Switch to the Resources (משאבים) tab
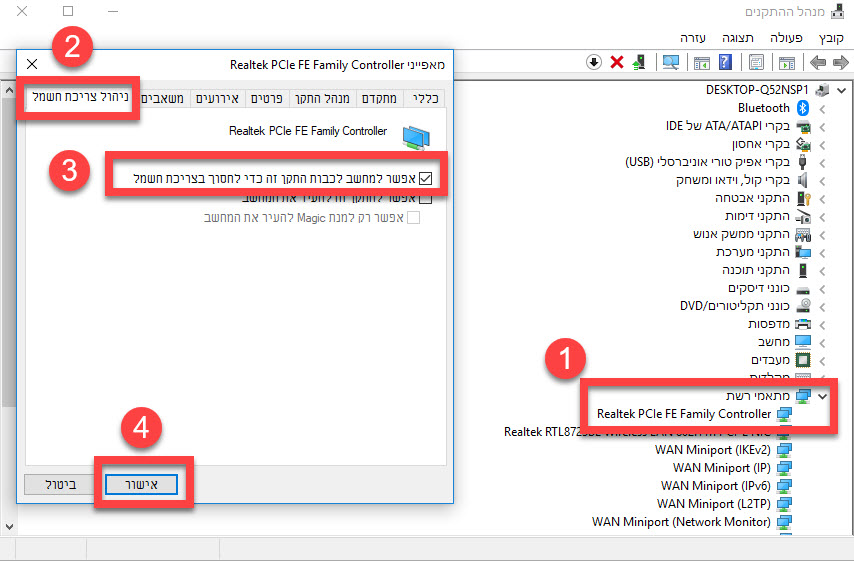The image size is (854, 561). point(162,99)
